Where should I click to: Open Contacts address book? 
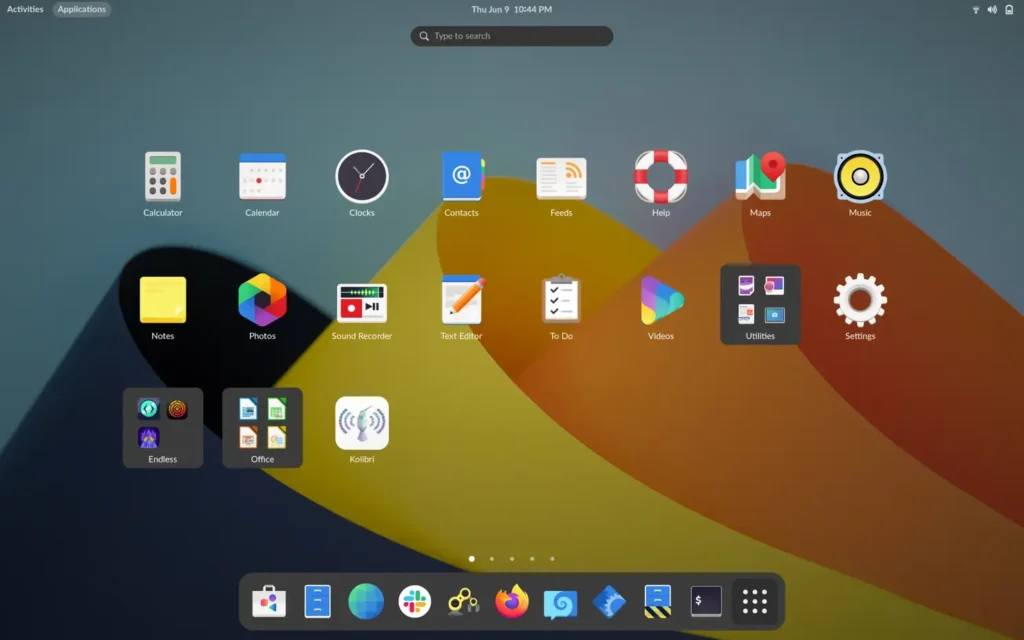pyautogui.click(x=462, y=176)
